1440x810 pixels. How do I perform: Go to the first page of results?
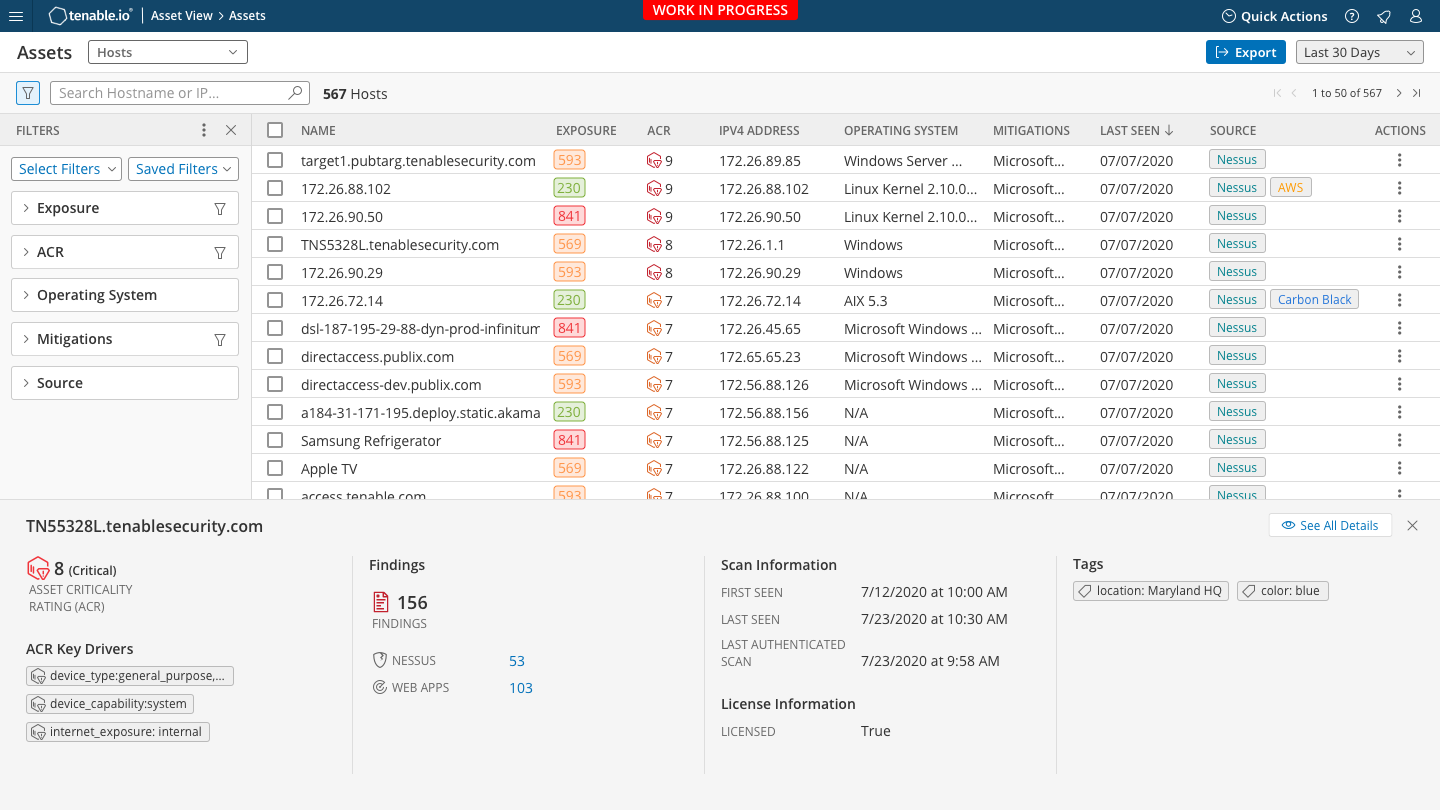(1277, 93)
